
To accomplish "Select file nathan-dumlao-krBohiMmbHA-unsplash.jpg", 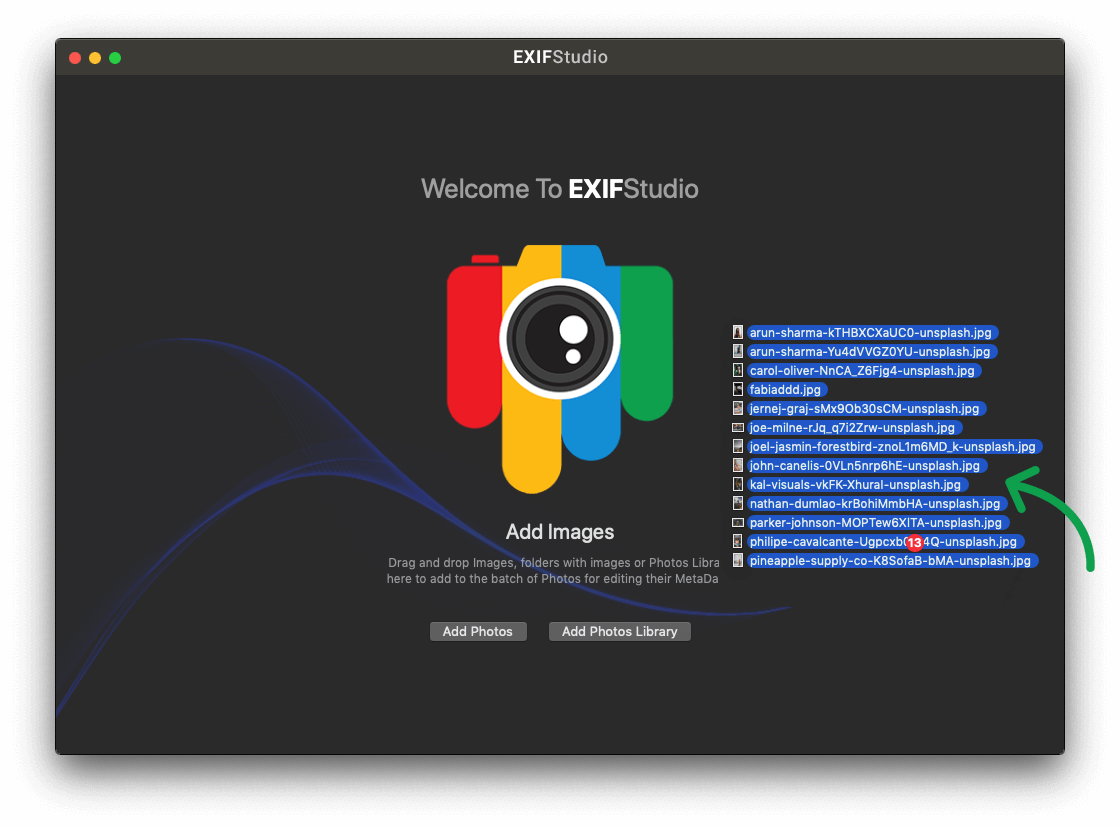I will (876, 503).
